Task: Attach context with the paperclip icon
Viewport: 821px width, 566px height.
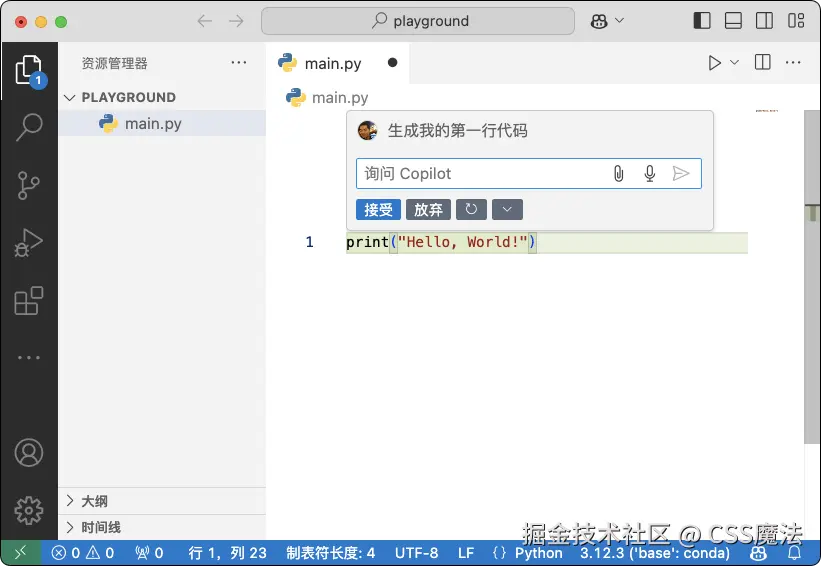Action: click(618, 173)
